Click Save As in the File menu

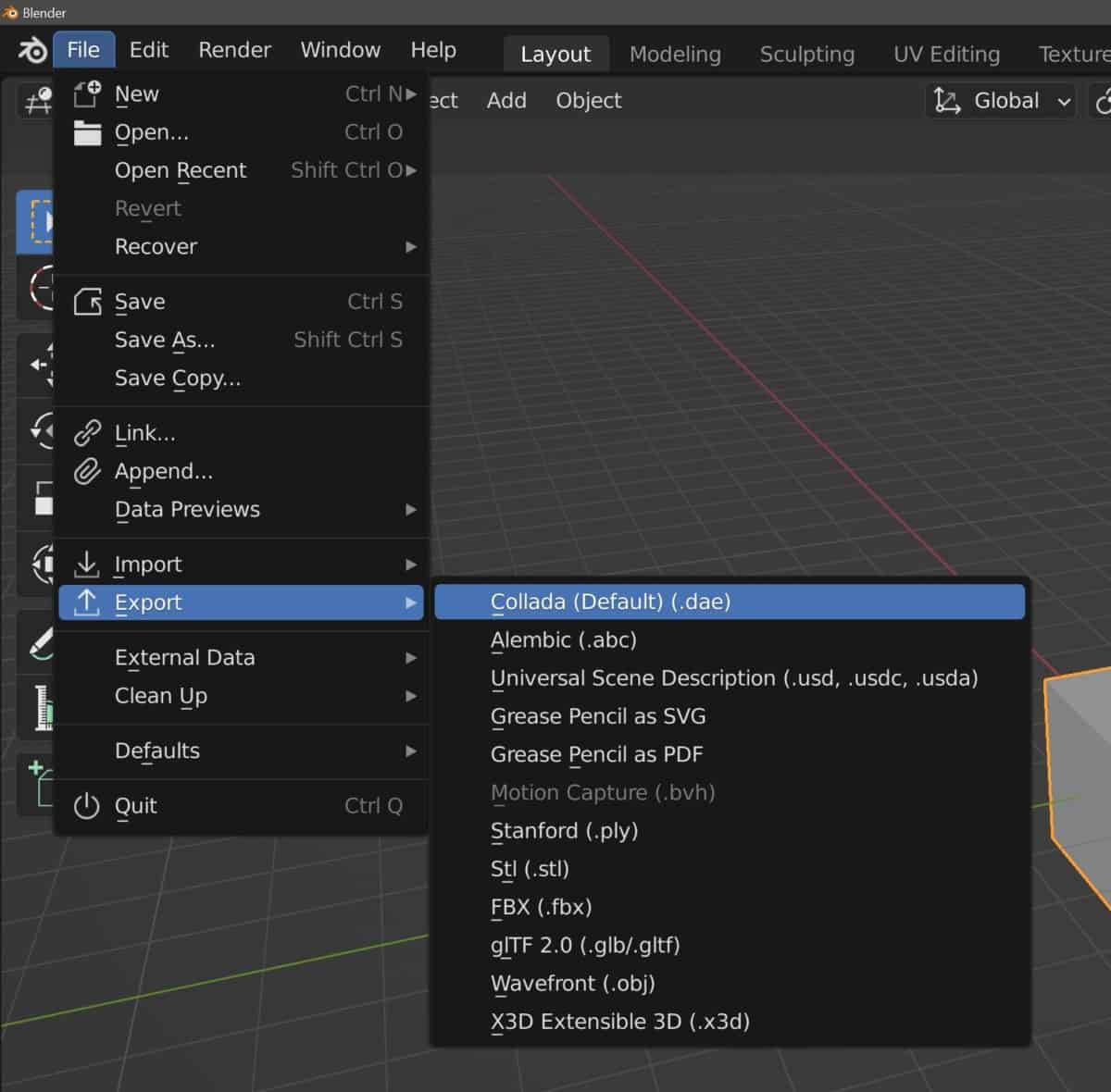click(164, 340)
